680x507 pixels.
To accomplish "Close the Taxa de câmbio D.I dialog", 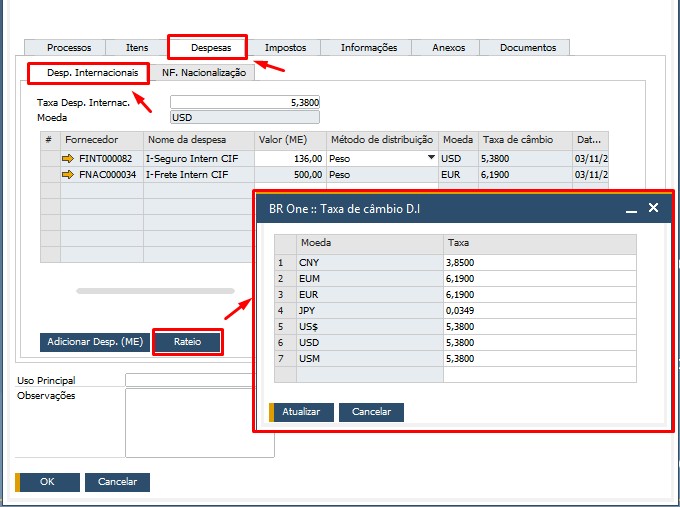I will click(x=653, y=208).
